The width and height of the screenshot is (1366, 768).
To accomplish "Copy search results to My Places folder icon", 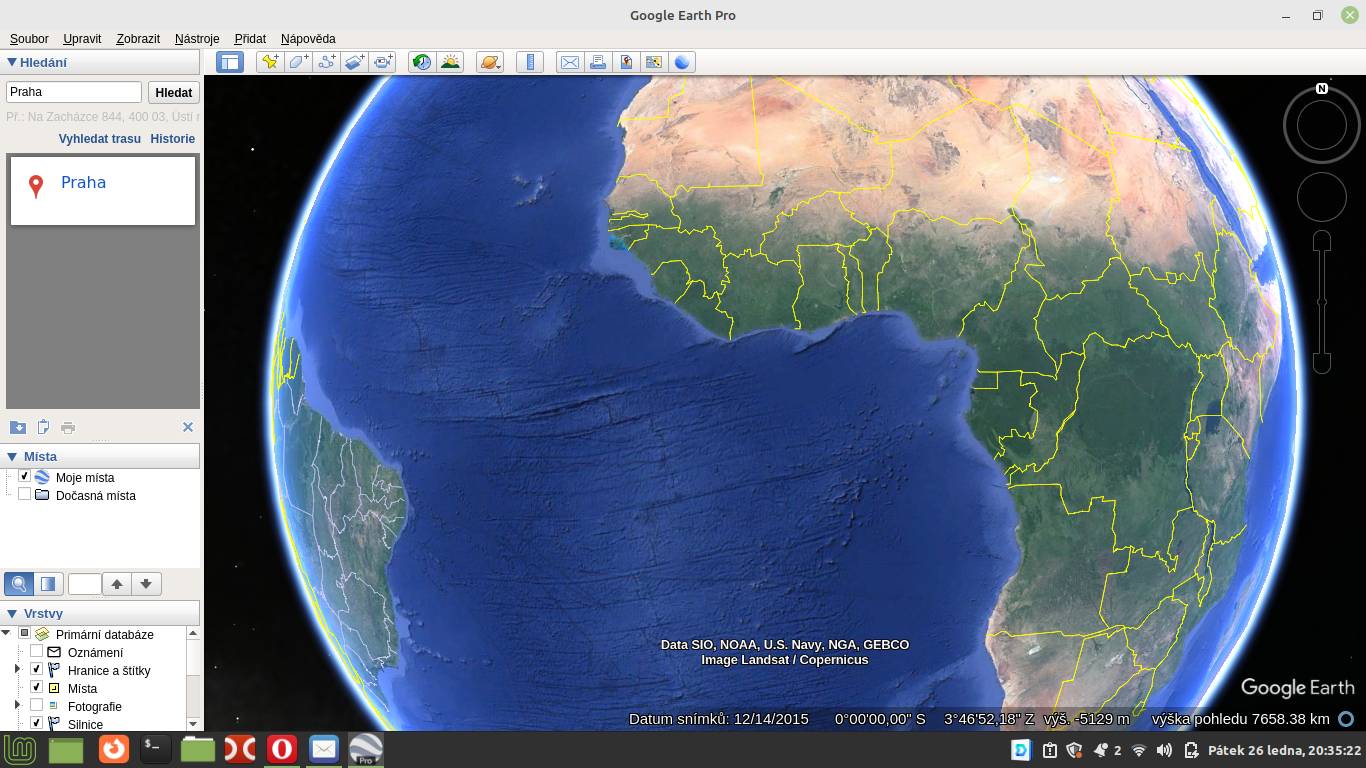I will [18, 427].
